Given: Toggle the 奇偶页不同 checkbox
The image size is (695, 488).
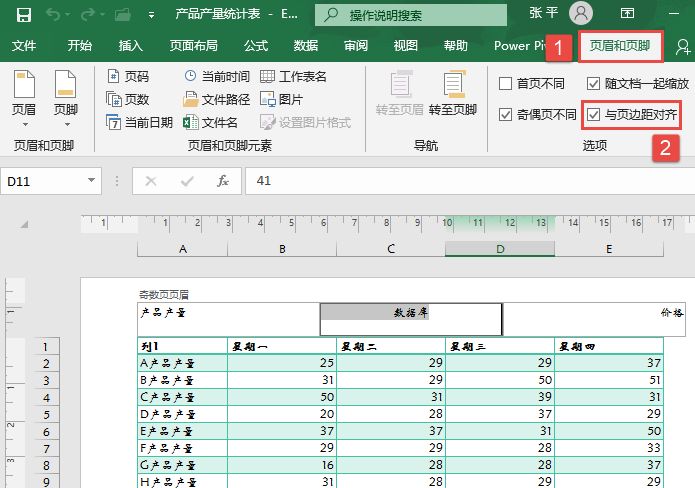Looking at the screenshot, I should (x=505, y=115).
